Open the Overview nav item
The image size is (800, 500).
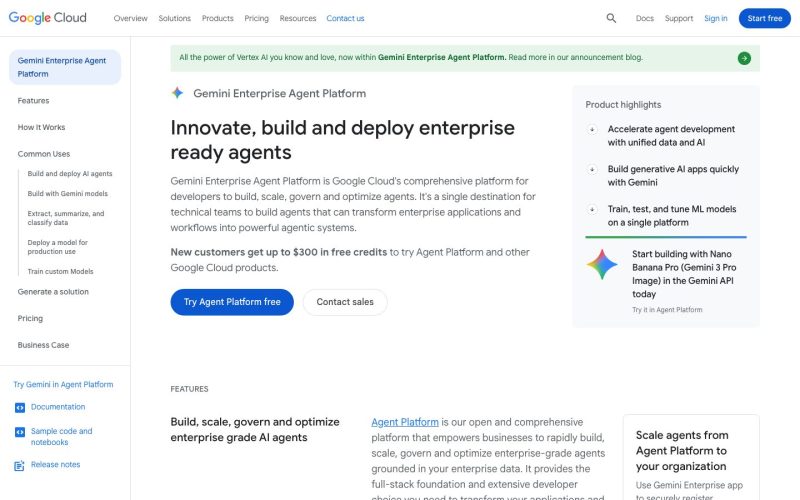point(131,18)
